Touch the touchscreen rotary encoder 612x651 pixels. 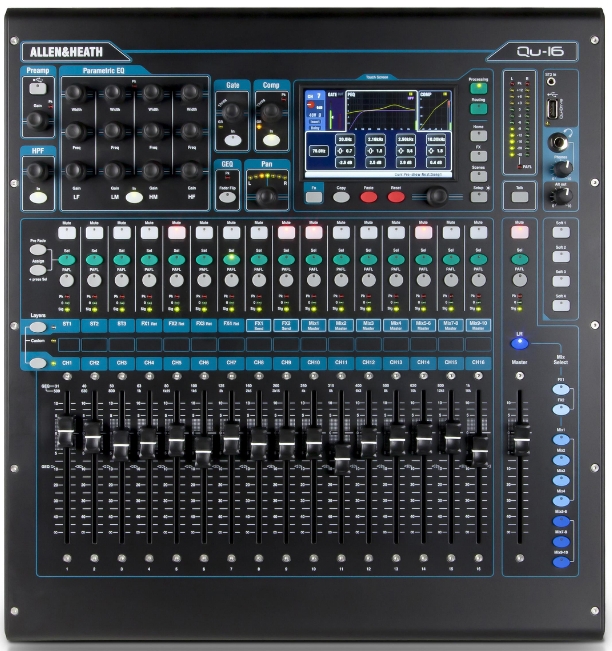pyautogui.click(x=437, y=196)
